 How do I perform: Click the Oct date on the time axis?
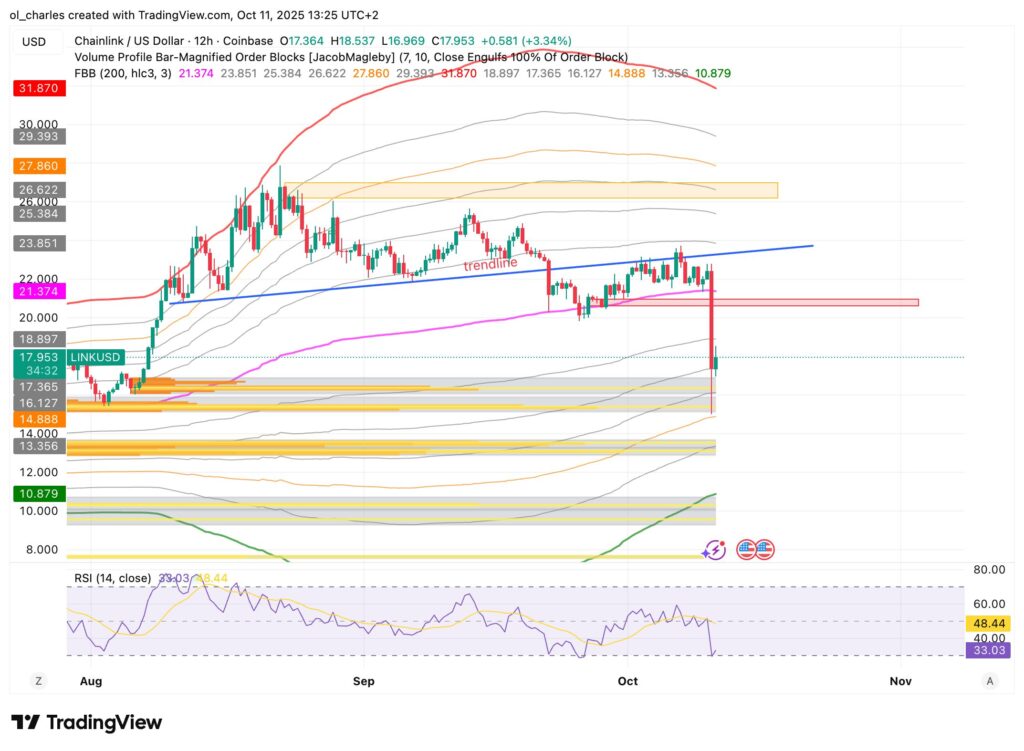pyautogui.click(x=628, y=681)
